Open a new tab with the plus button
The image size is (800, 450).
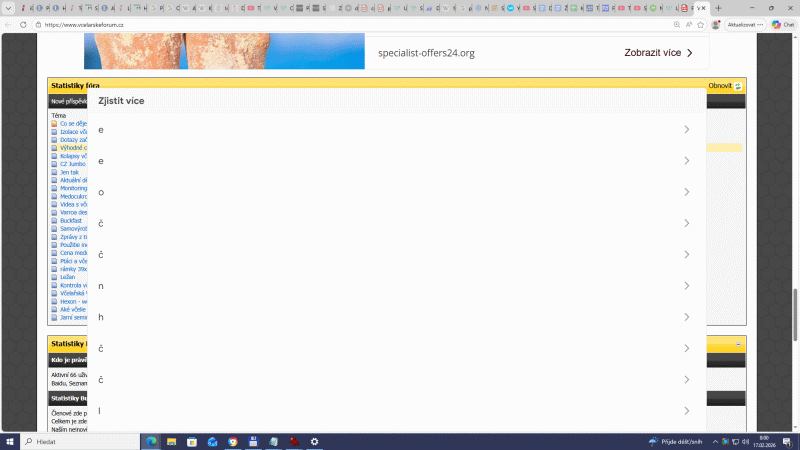pos(718,8)
